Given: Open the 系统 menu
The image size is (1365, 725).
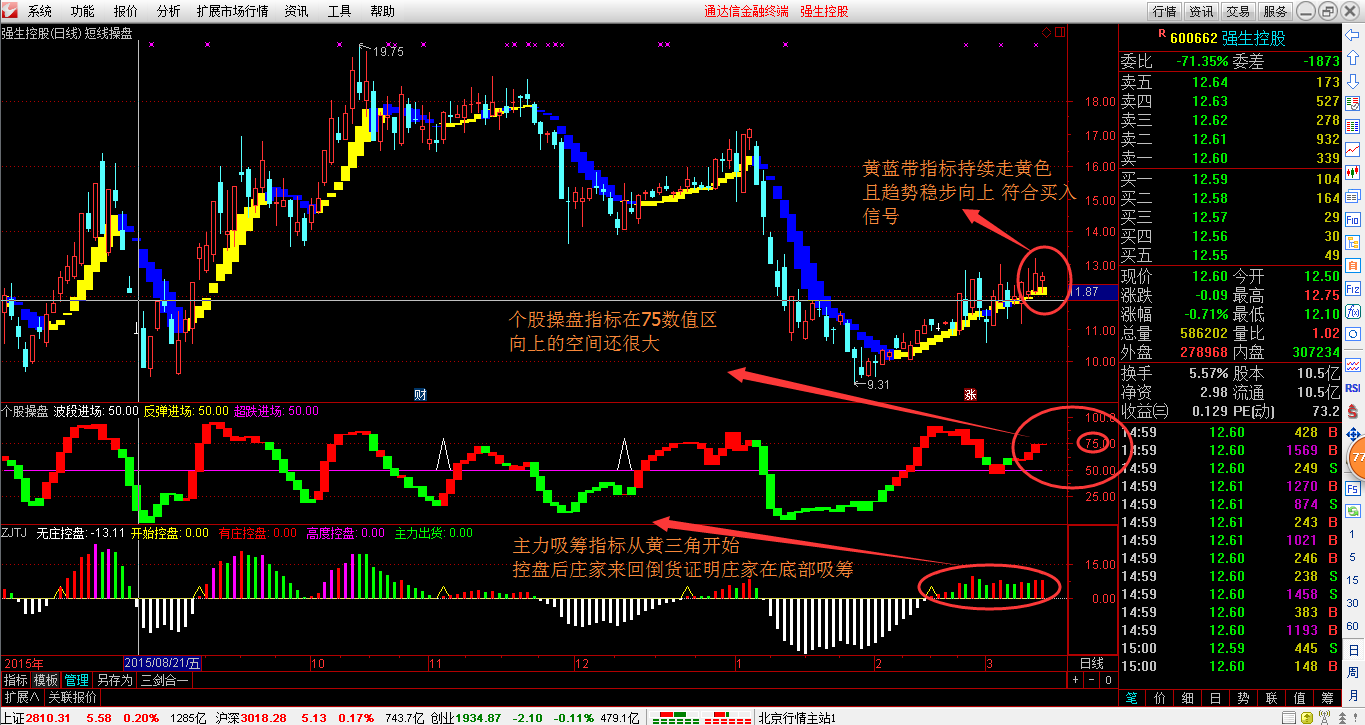Looking at the screenshot, I should [40, 11].
